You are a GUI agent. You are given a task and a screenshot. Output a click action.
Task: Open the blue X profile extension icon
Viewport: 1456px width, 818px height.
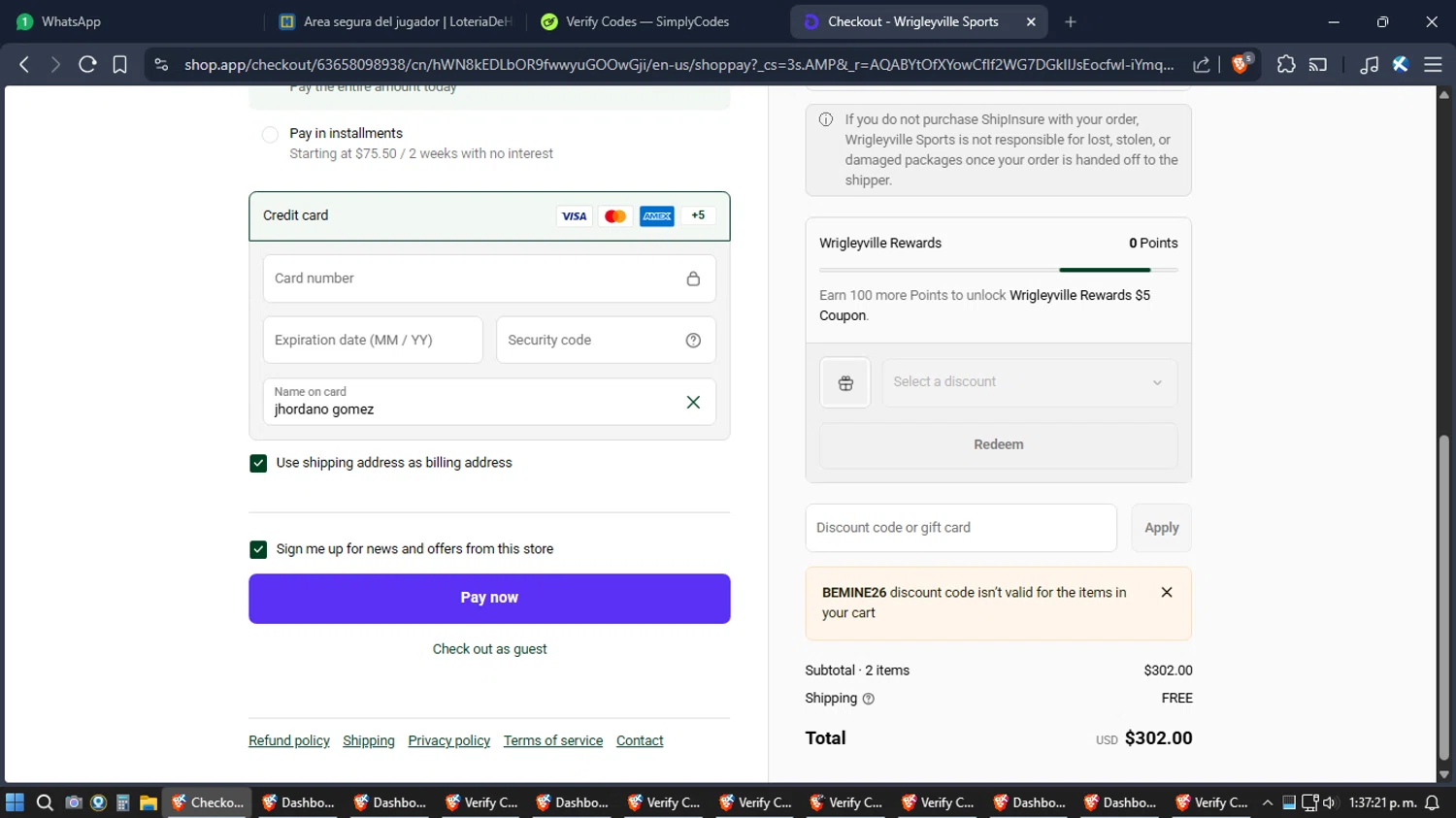(1400, 64)
